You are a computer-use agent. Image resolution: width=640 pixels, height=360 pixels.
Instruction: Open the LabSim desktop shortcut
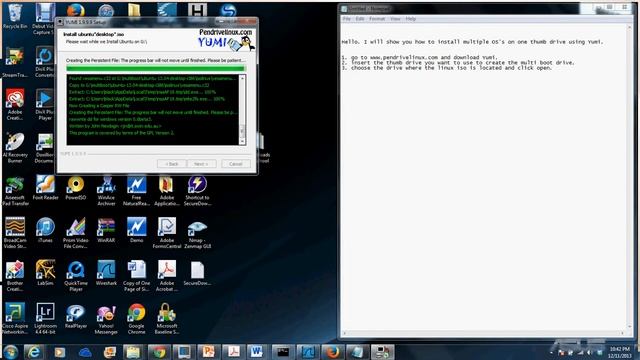tap(45, 273)
